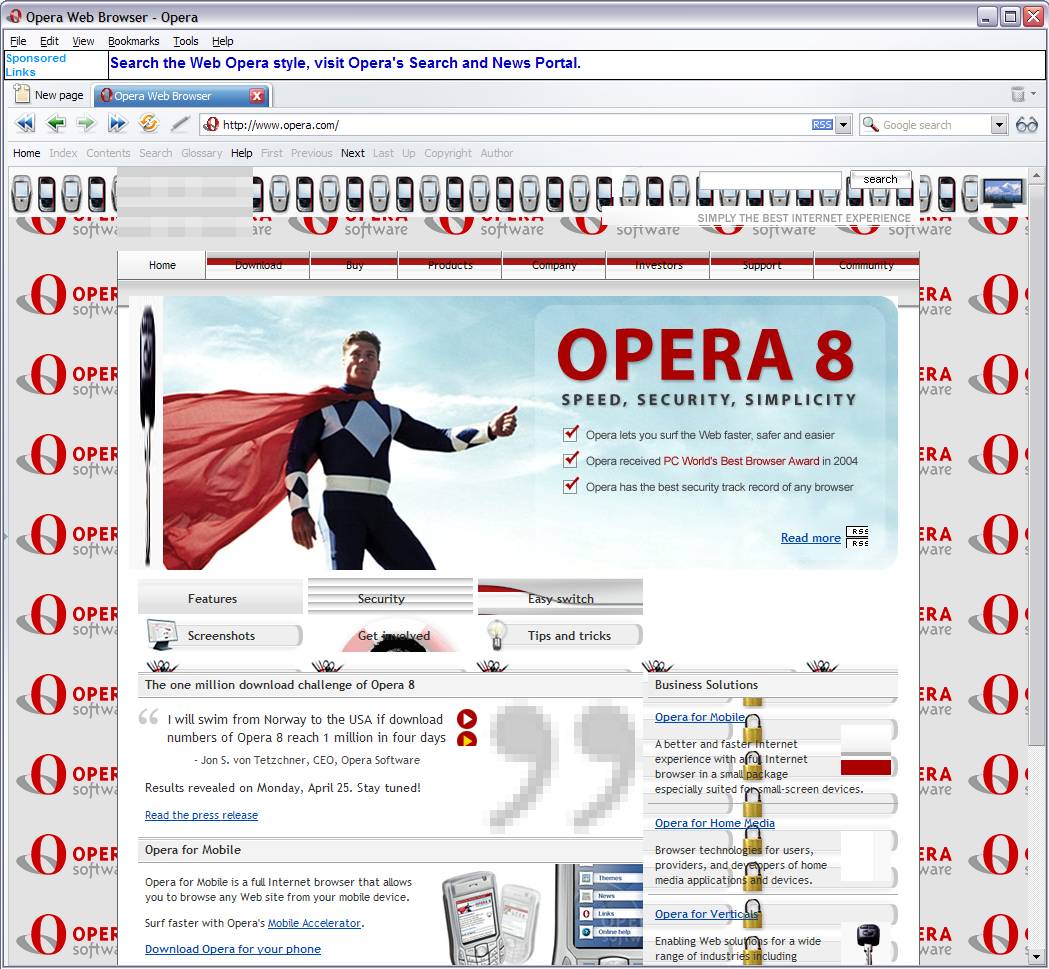
Task: Click the Features button
Action: point(220,597)
